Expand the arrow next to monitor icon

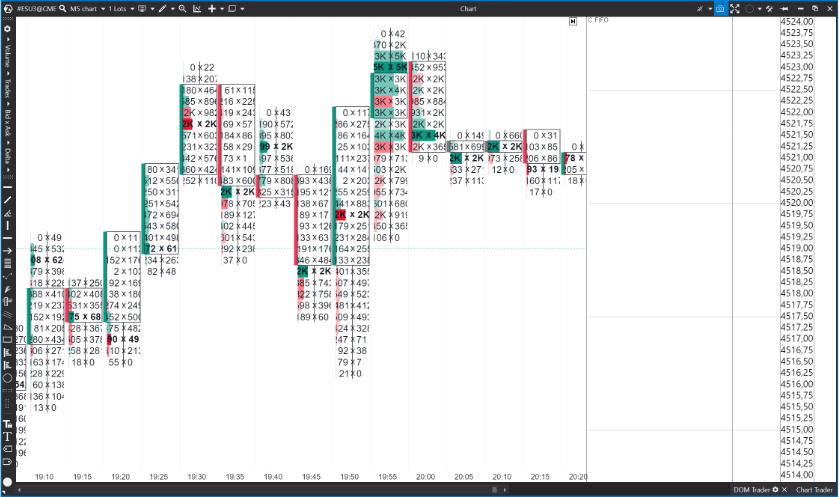(x=152, y=9)
